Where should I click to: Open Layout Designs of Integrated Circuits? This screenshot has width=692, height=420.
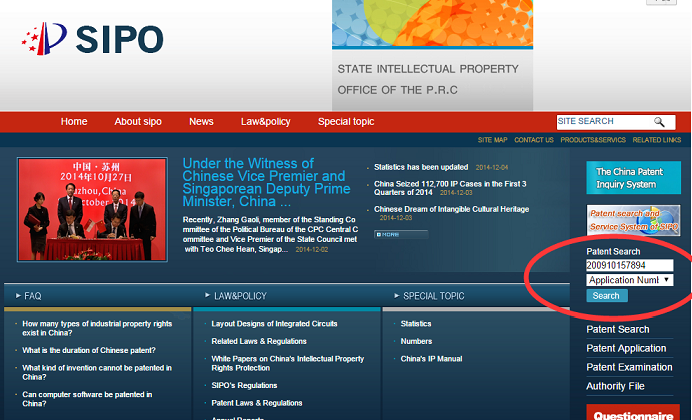click(x=274, y=324)
